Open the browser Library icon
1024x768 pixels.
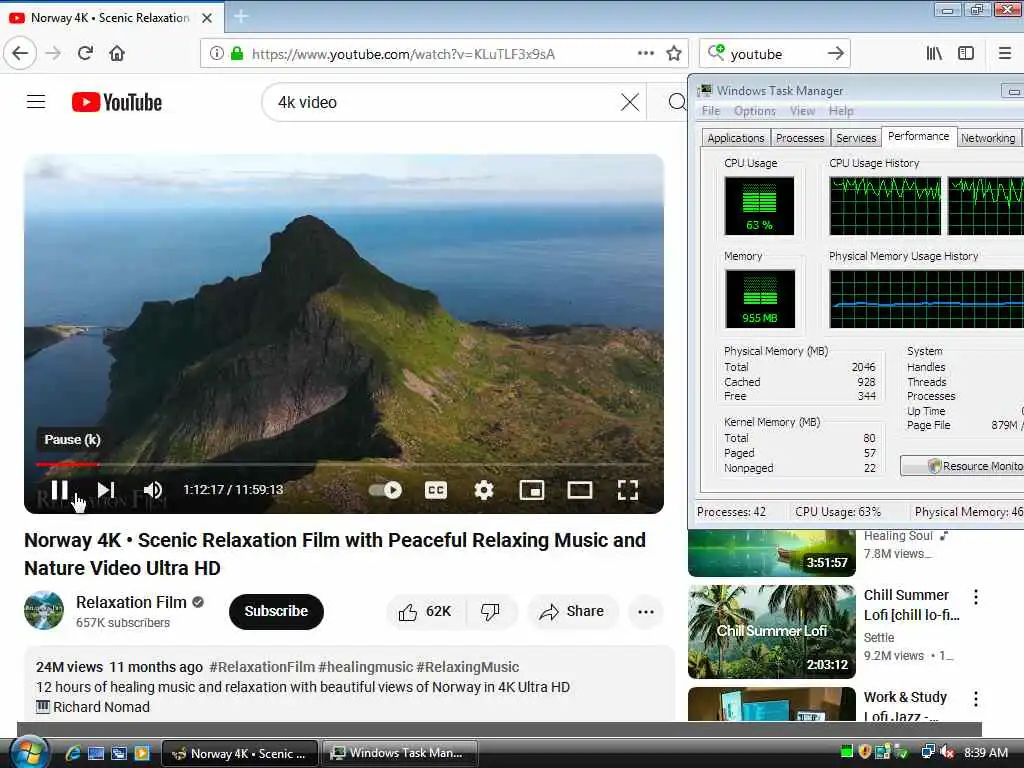(934, 53)
